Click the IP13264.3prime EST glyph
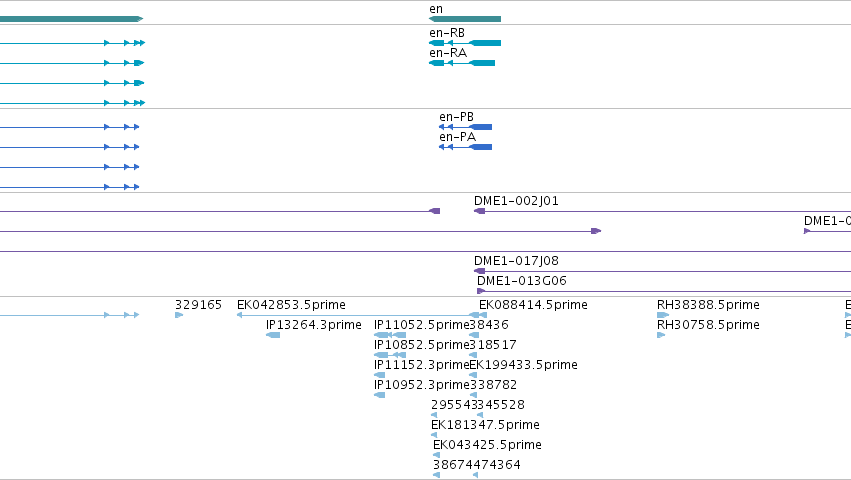This screenshot has height=480, width=851. click(273, 335)
